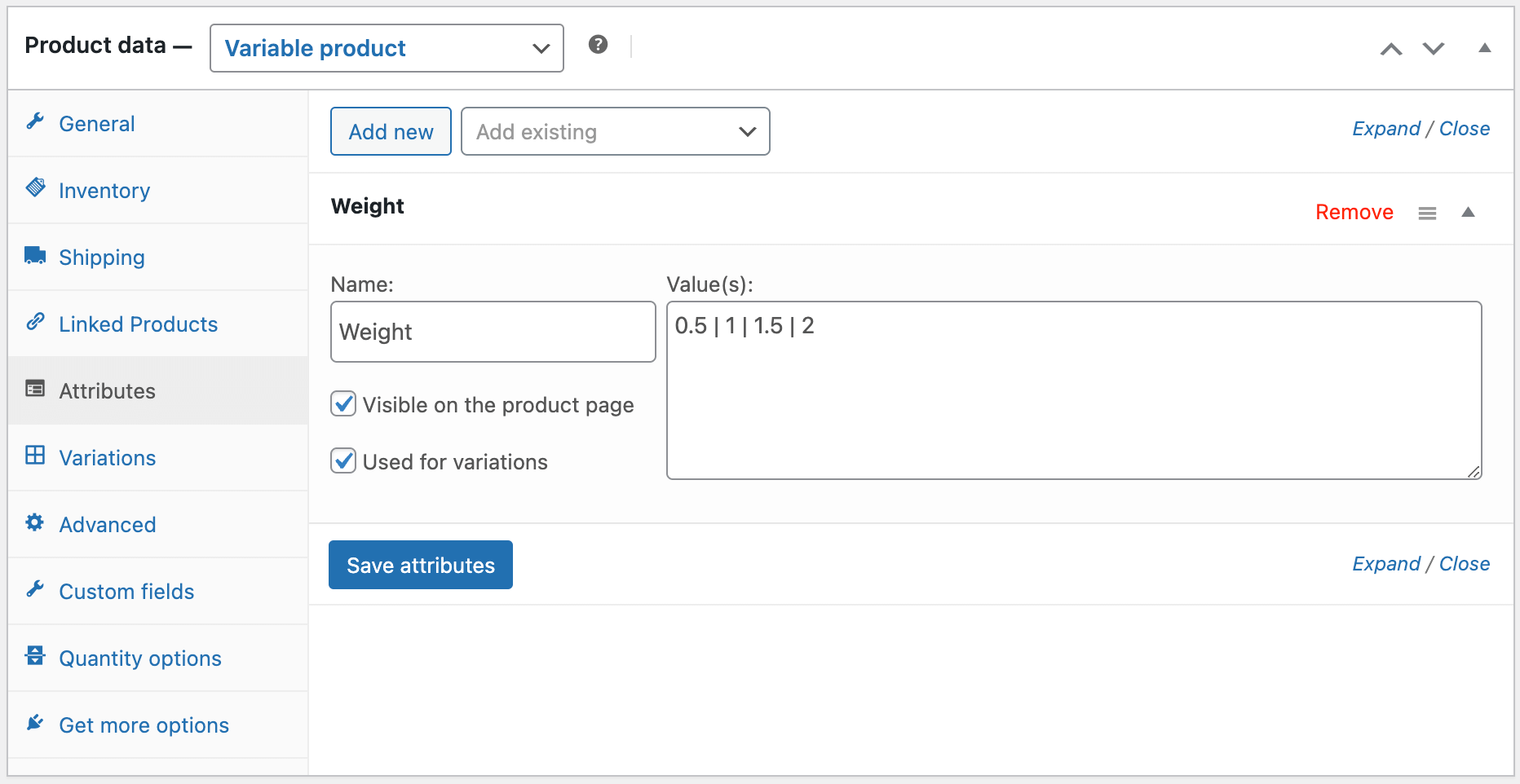
Task: Click the move panel up arrow icon
Action: click(x=1391, y=49)
